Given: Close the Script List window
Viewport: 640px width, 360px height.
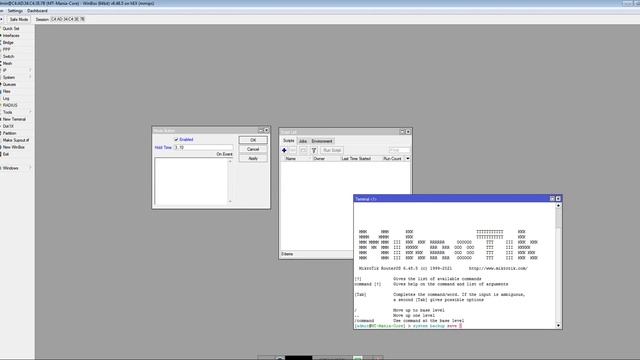Looking at the screenshot, I should (408, 131).
